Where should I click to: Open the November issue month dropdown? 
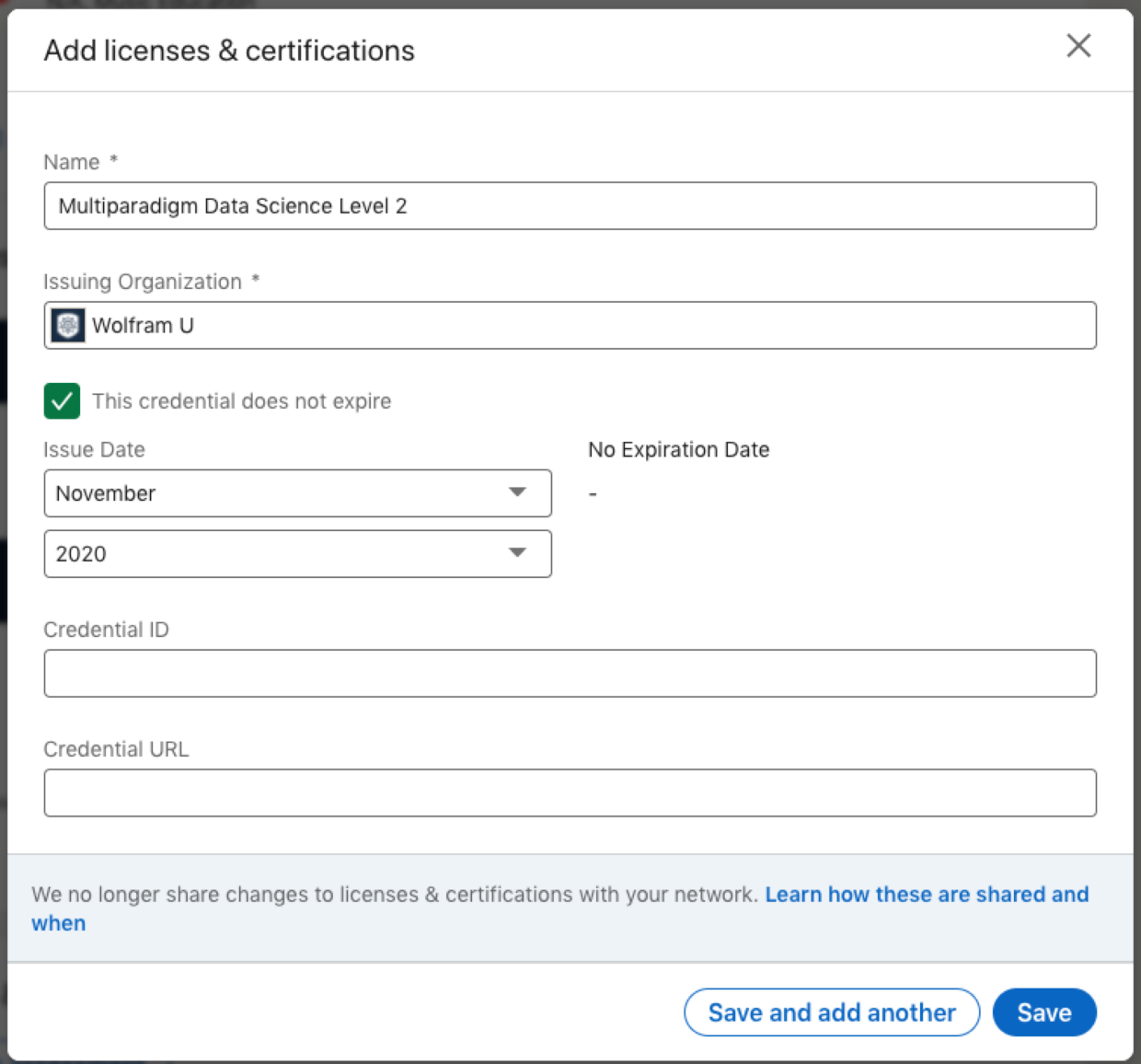(x=298, y=493)
